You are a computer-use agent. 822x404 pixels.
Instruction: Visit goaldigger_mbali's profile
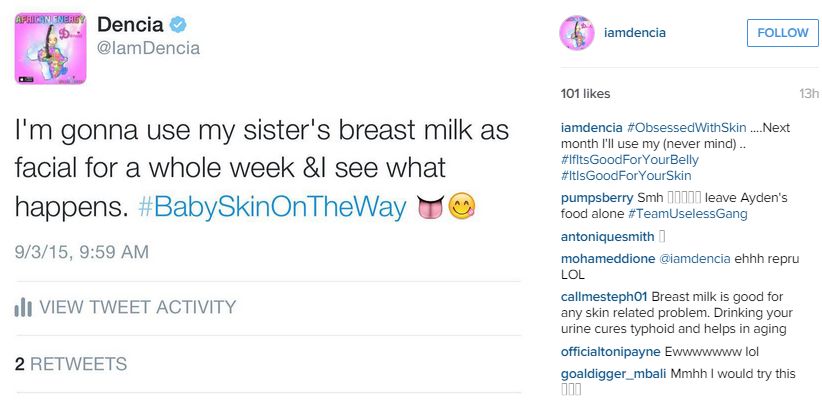tap(610, 374)
